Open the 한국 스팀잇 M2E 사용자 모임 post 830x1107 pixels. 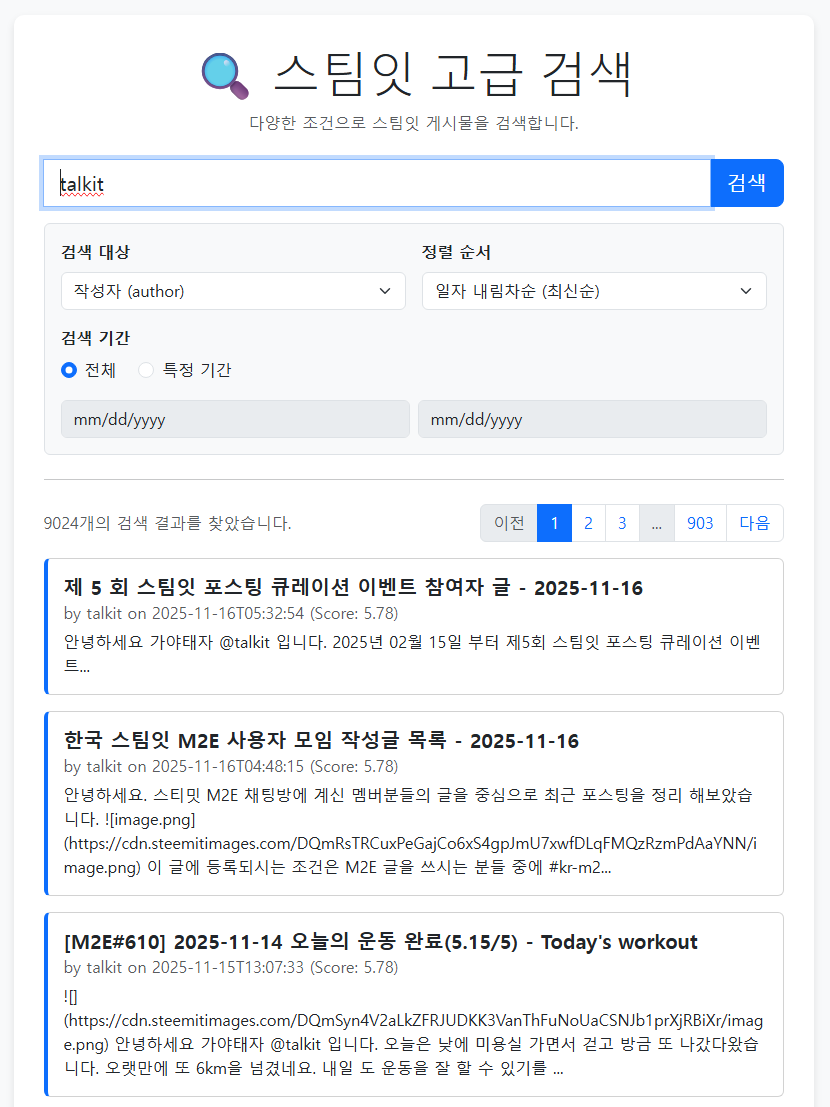pyautogui.click(x=321, y=741)
